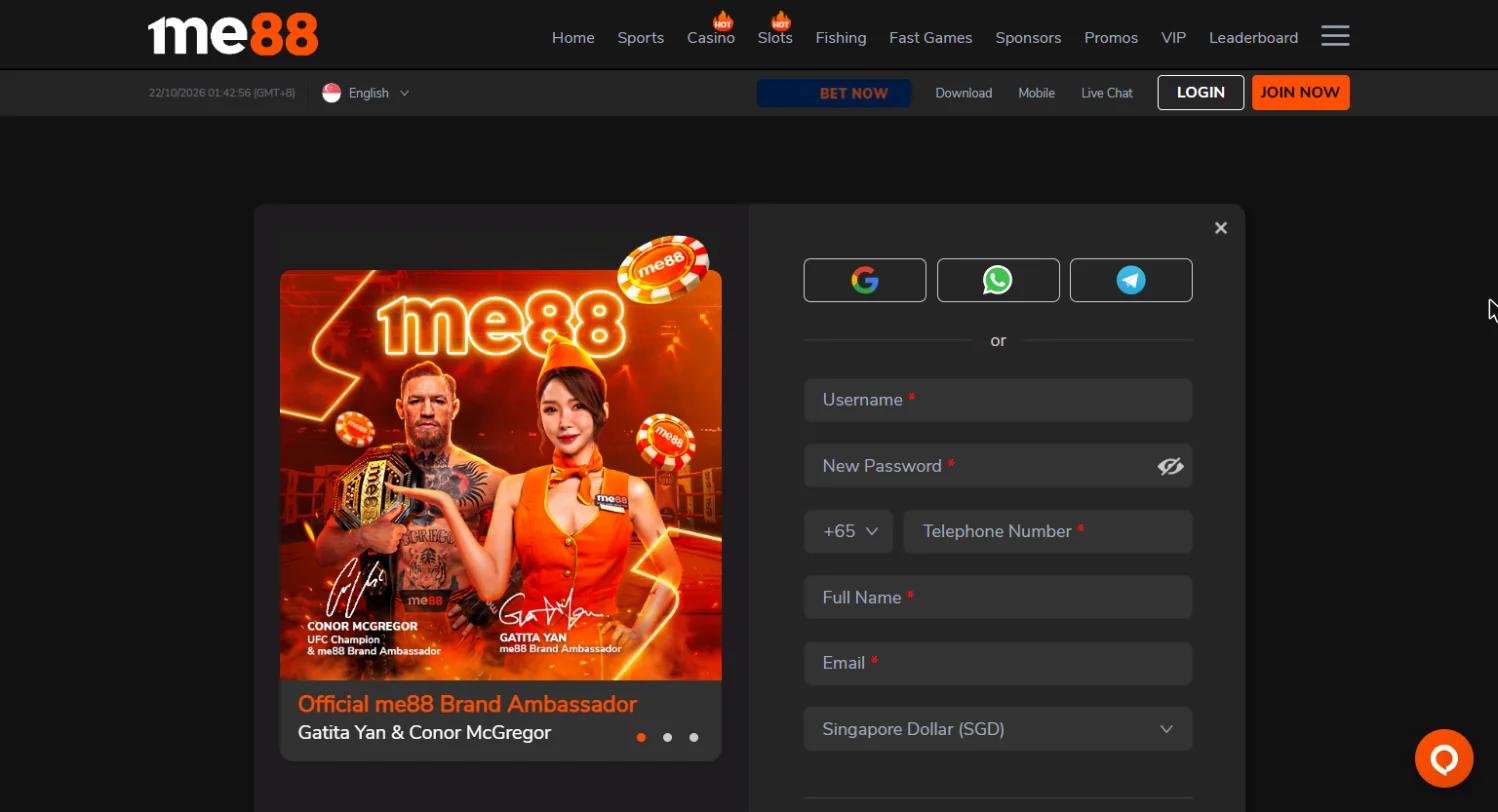Open the orange chat bubble widget
The width and height of the screenshot is (1498, 812).
(x=1444, y=759)
